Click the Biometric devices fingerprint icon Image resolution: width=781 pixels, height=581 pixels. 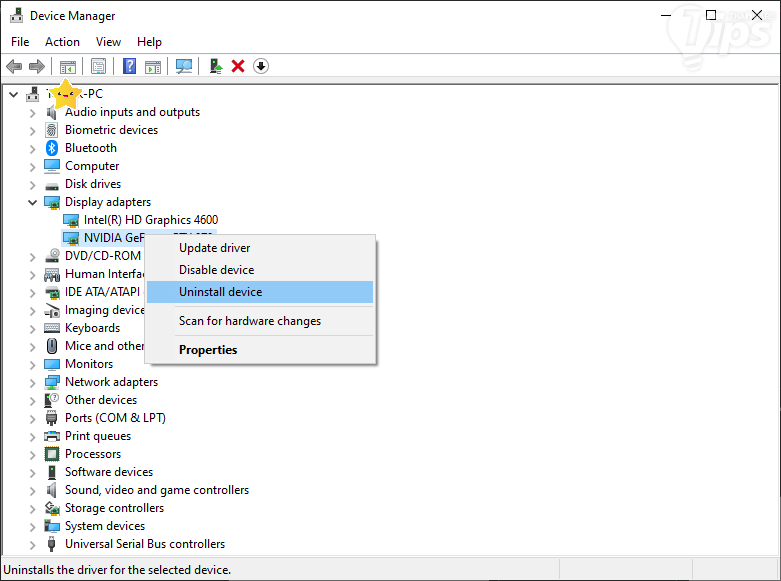(x=52, y=130)
